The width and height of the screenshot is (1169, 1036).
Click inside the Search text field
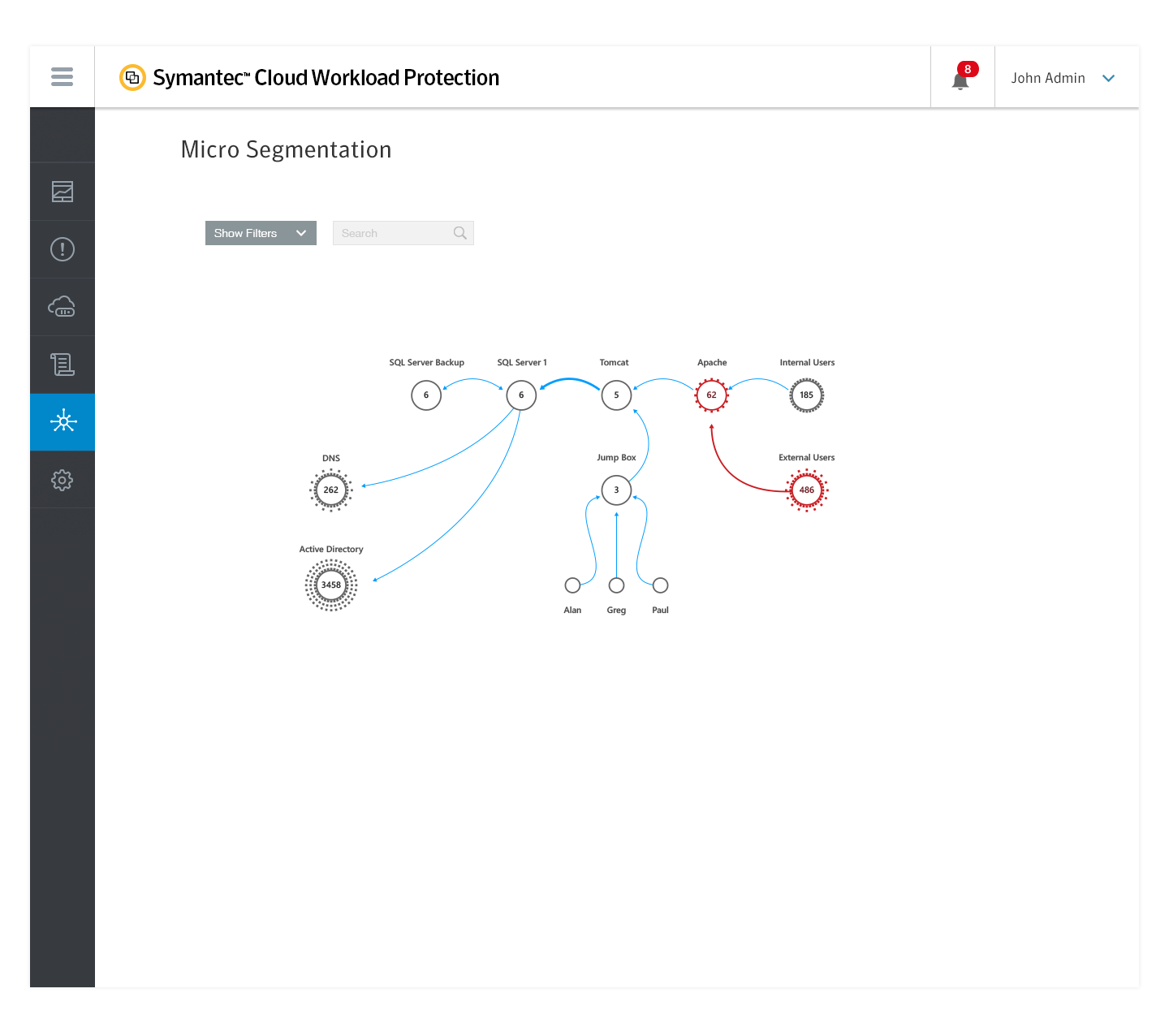[393, 233]
